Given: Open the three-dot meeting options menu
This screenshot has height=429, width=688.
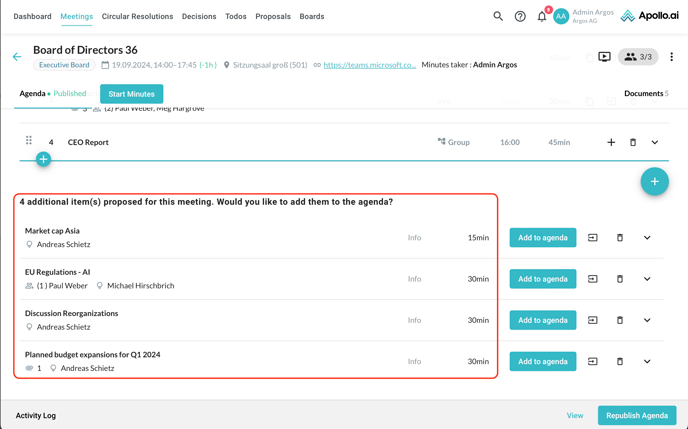Looking at the screenshot, I should tap(671, 57).
